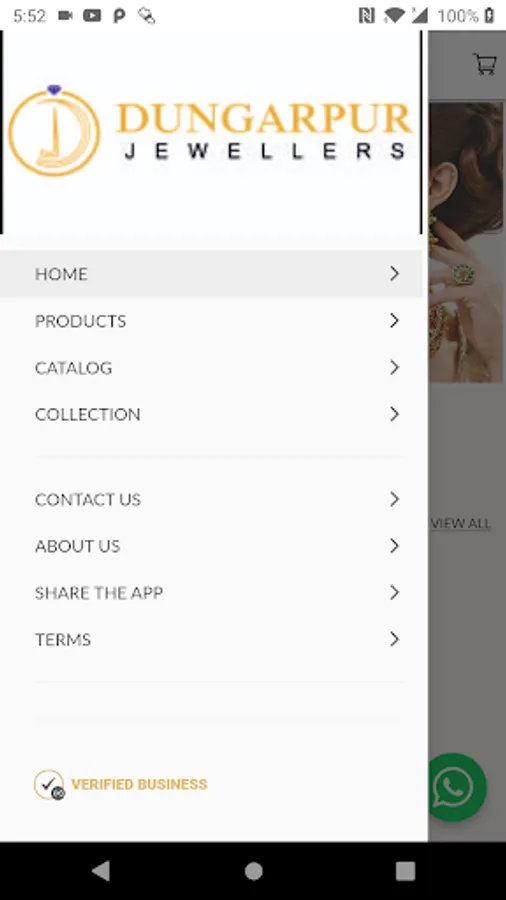506x900 pixels.
Task: Expand the Catalog chevron arrow
Action: pos(394,367)
